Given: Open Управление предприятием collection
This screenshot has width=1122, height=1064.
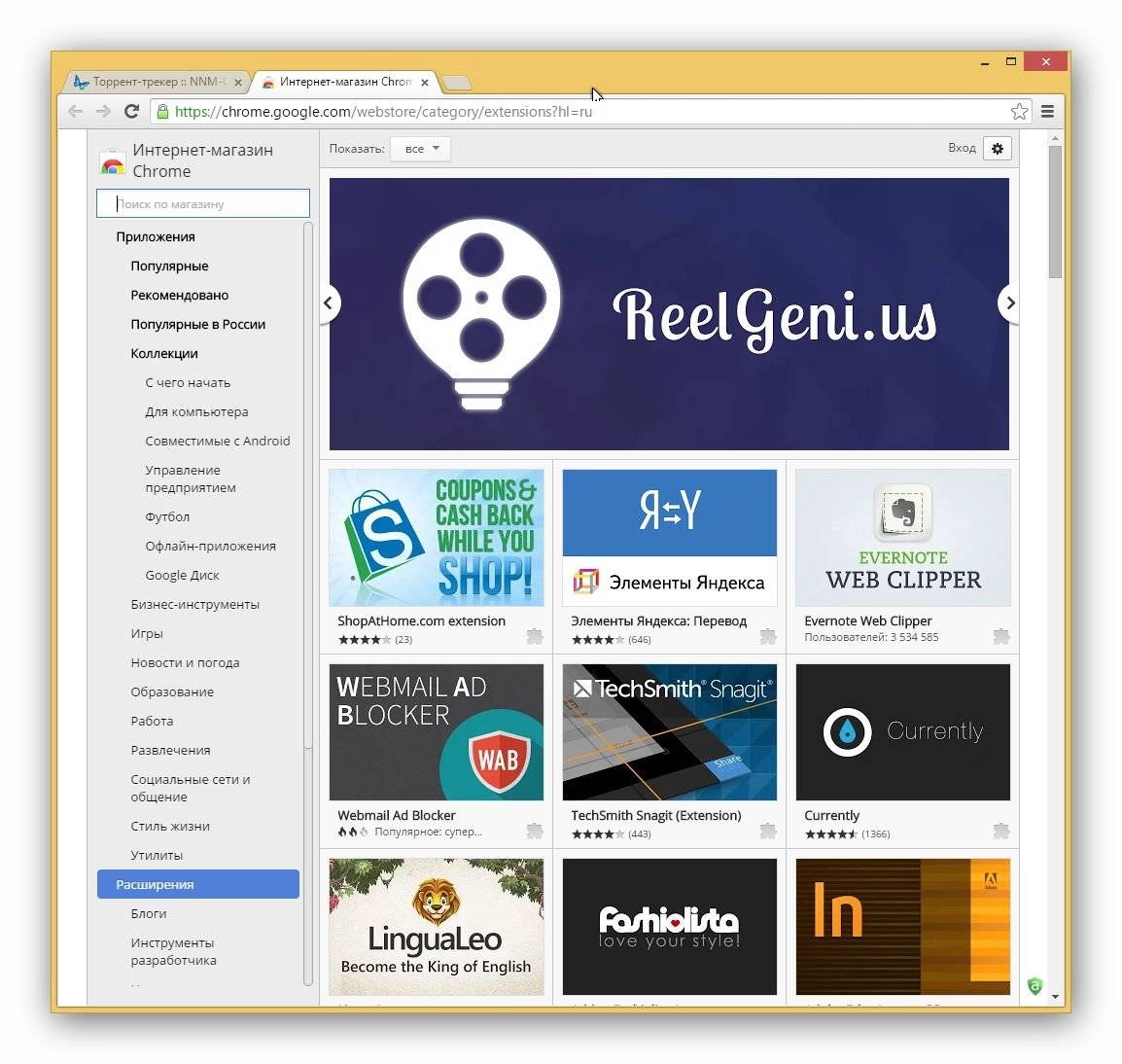Looking at the screenshot, I should [x=191, y=479].
